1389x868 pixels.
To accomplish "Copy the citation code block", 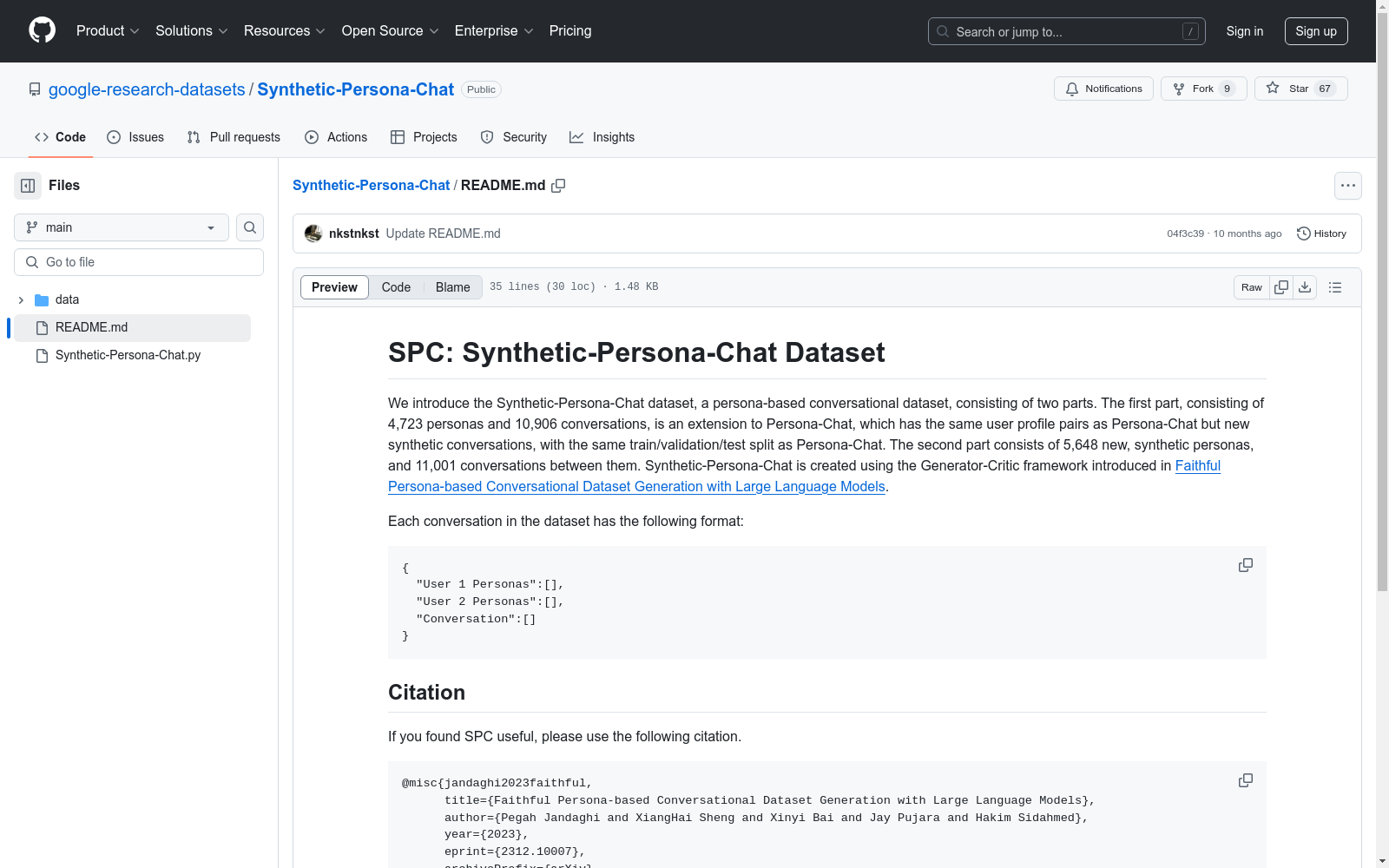I will (x=1245, y=780).
